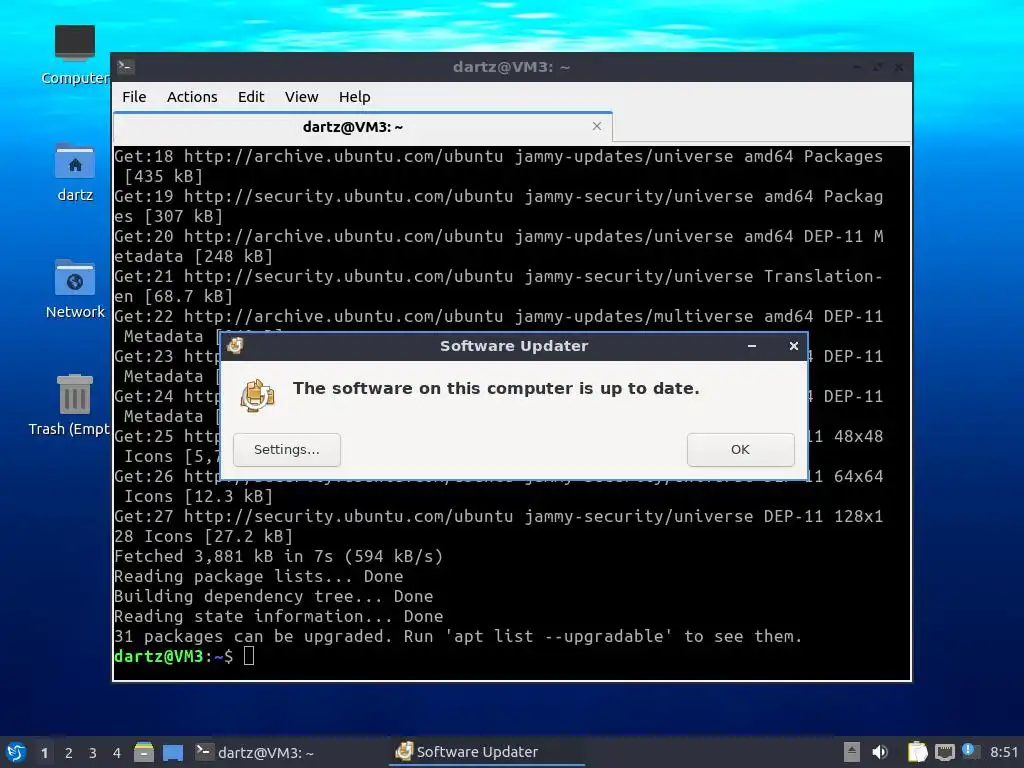This screenshot has height=768, width=1024.
Task: Open the Lubuntu application menu
Action: pos(16,752)
